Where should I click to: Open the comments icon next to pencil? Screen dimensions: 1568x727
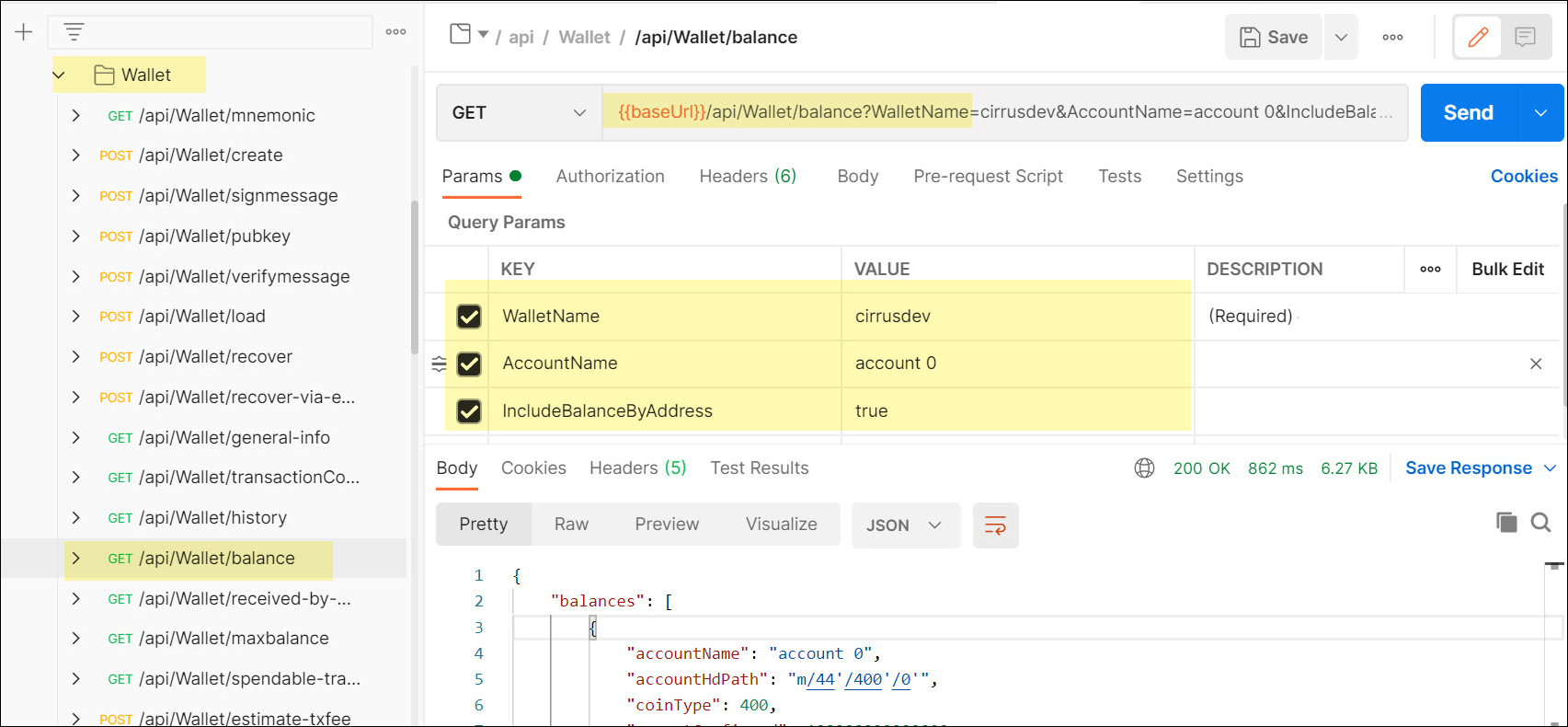1525,37
